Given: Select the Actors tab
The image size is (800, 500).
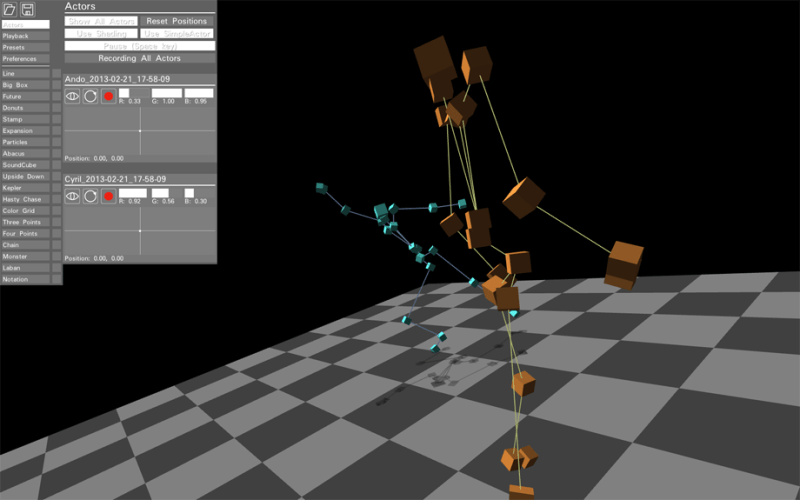Looking at the screenshot, I should (26, 24).
